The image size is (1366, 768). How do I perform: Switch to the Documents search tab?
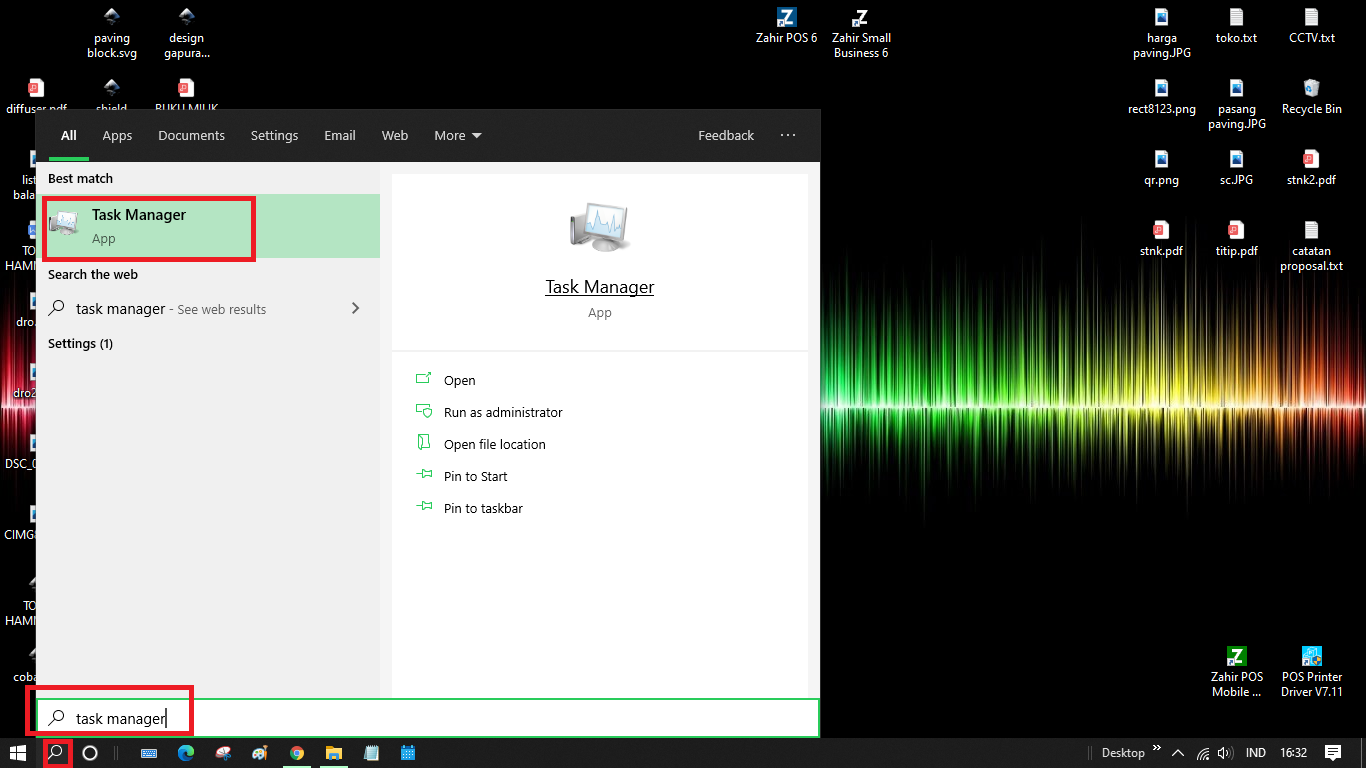click(x=191, y=135)
